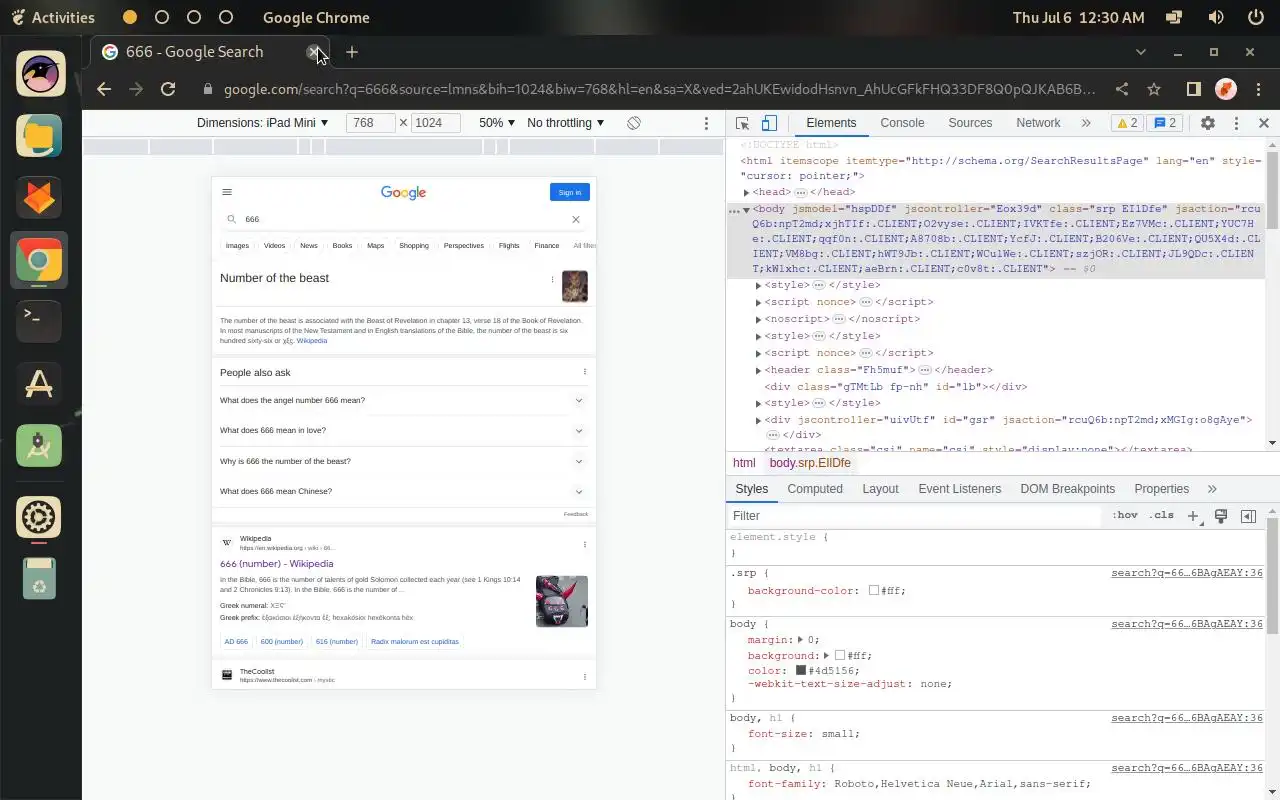The width and height of the screenshot is (1280, 800).
Task: Open Activities overview
Action: (x=53, y=17)
